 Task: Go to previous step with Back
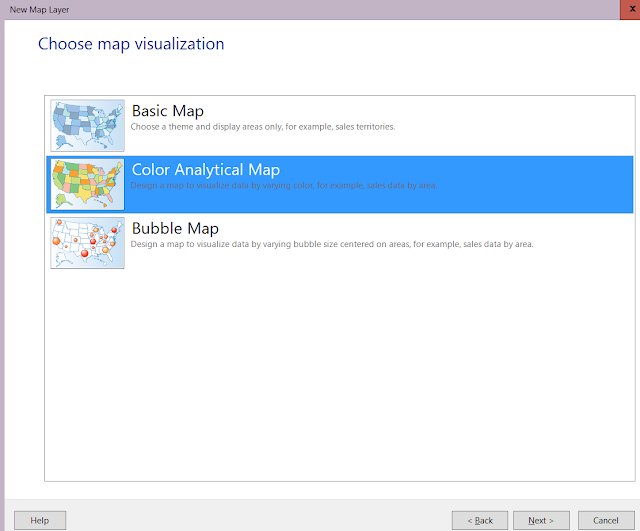(x=480, y=520)
